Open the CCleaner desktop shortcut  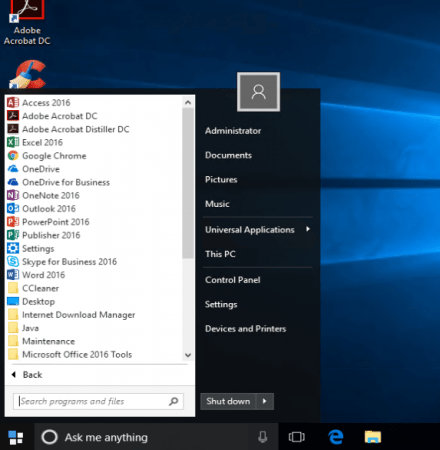pyautogui.click(x=27, y=74)
